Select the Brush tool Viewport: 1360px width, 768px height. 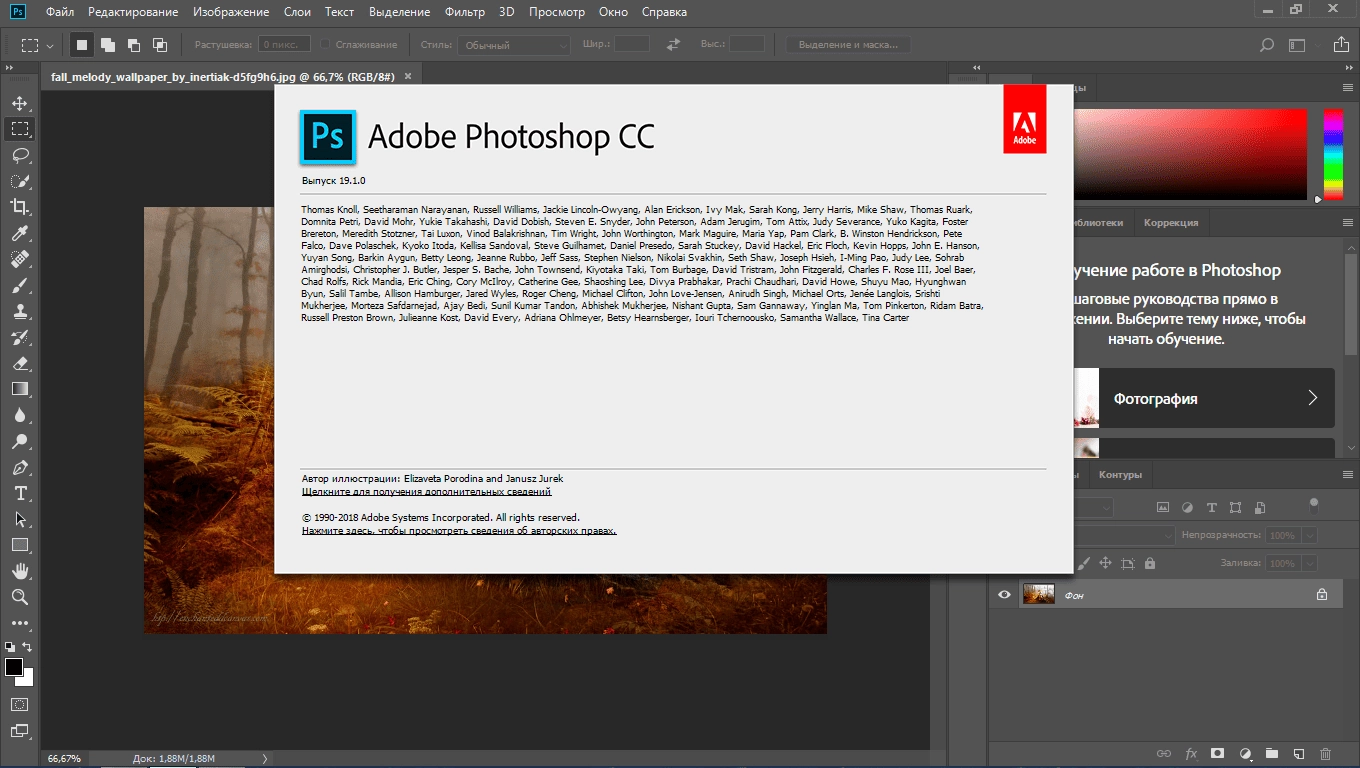pyautogui.click(x=20, y=285)
